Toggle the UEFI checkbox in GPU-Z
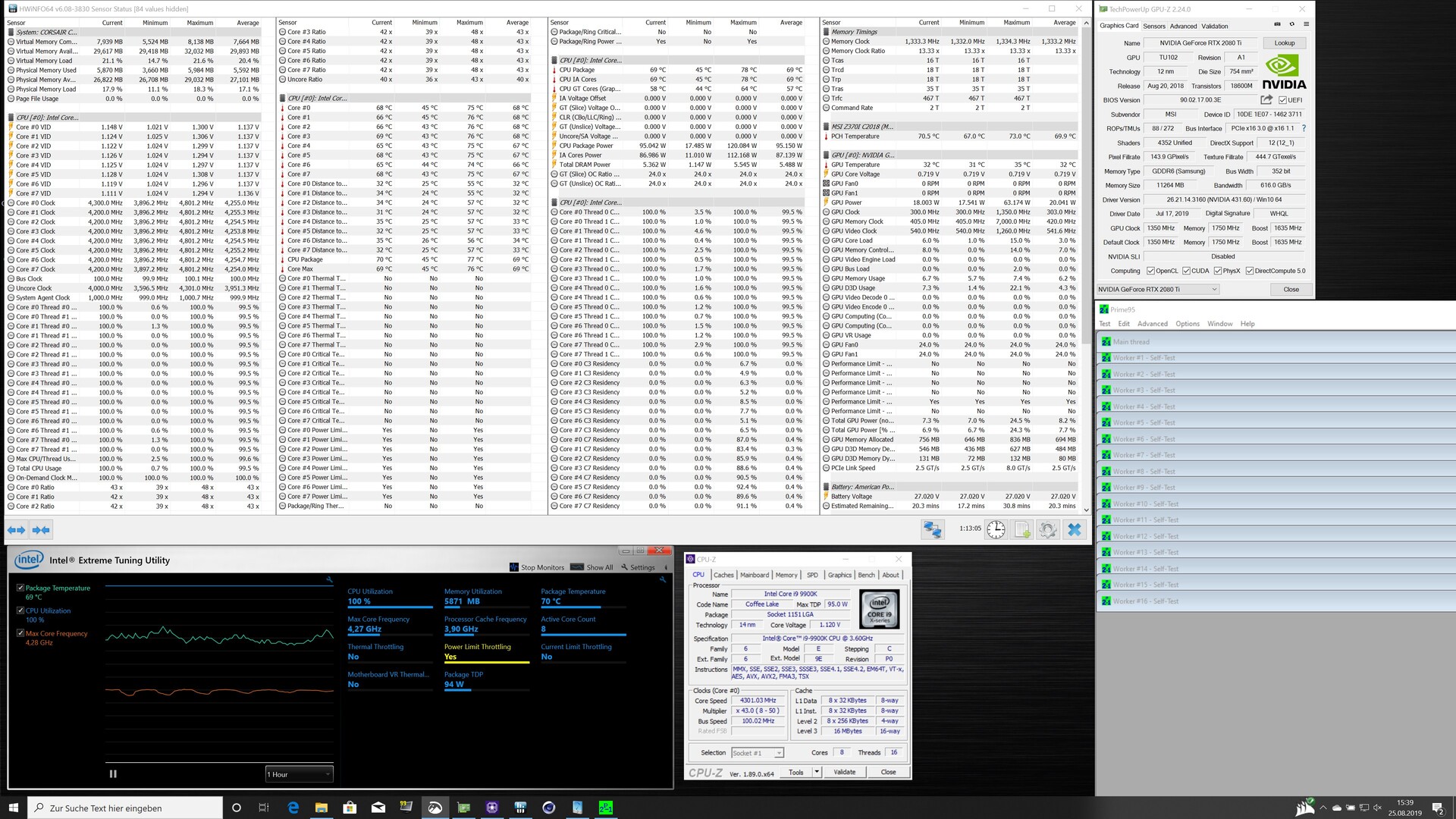 coord(1282,100)
